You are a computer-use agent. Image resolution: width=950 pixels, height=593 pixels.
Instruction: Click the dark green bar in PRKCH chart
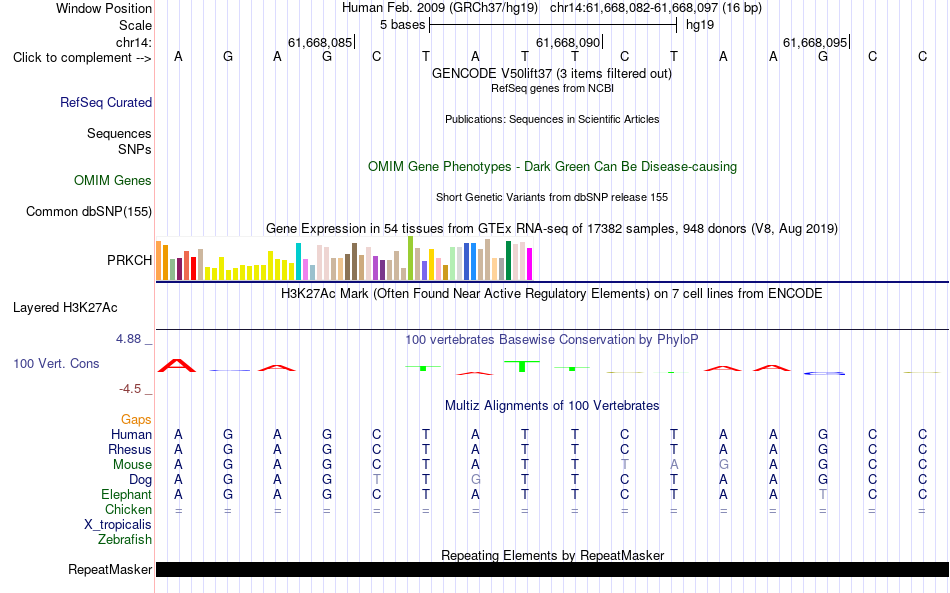[508, 260]
